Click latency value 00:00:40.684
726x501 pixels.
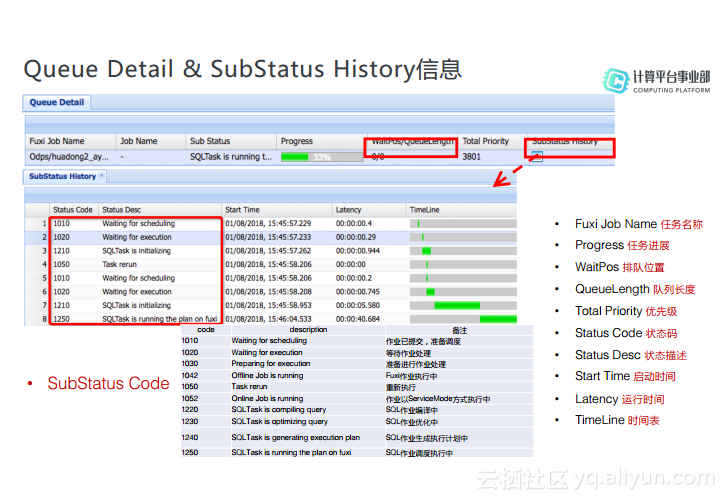(x=357, y=319)
